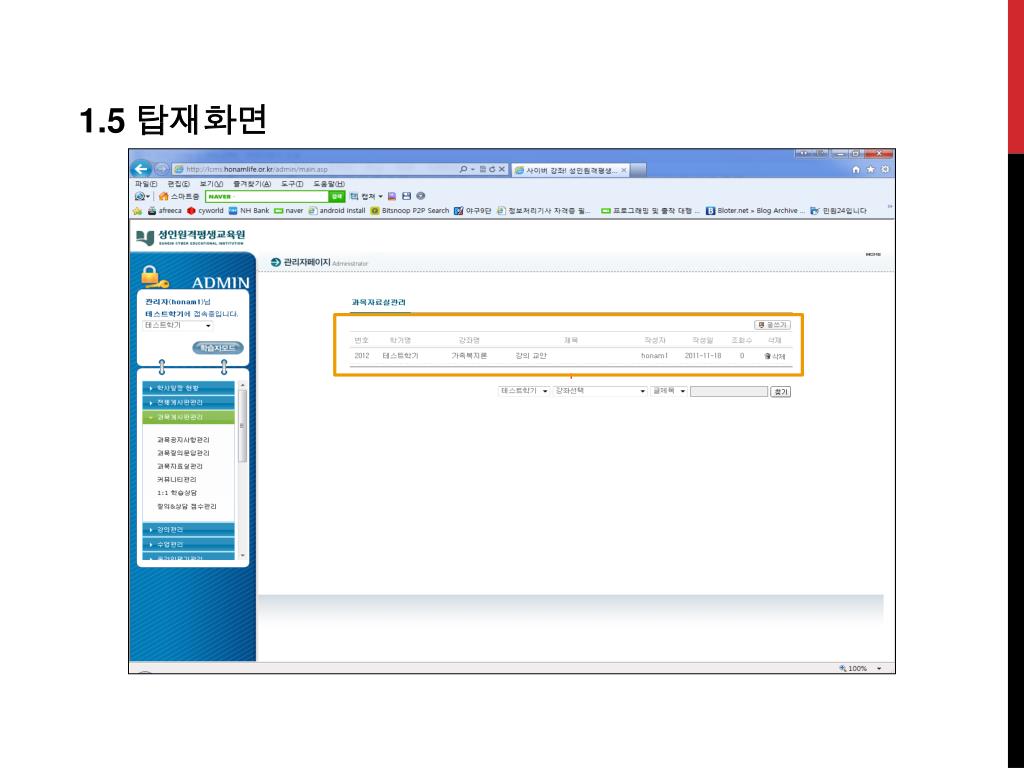Image resolution: width=1024 pixels, height=768 pixels.
Task: Open the 도구(T) menu
Action: click(x=292, y=184)
